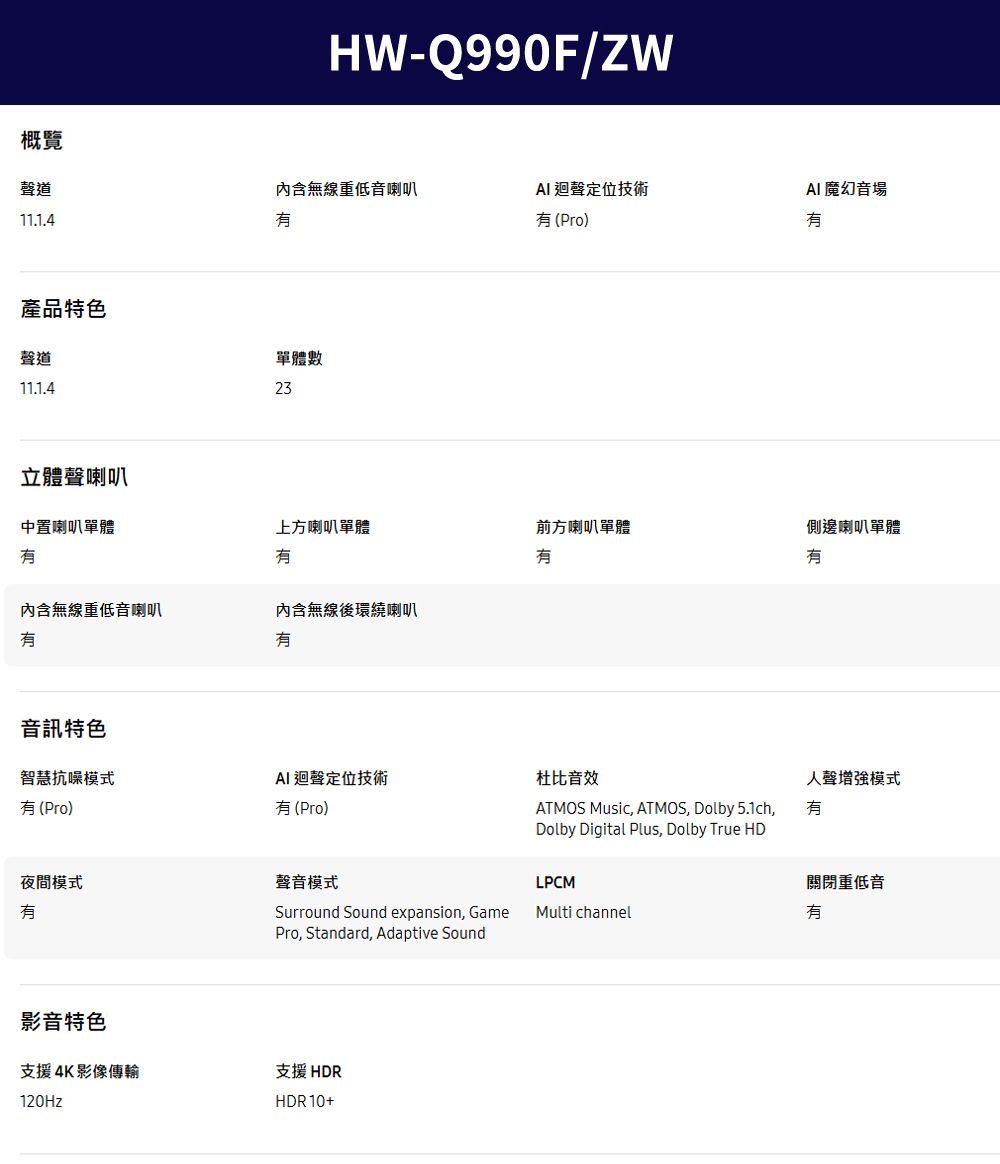Select the 11.1.4 value under 概覽
The height and width of the screenshot is (1164, 1000).
pos(37,220)
